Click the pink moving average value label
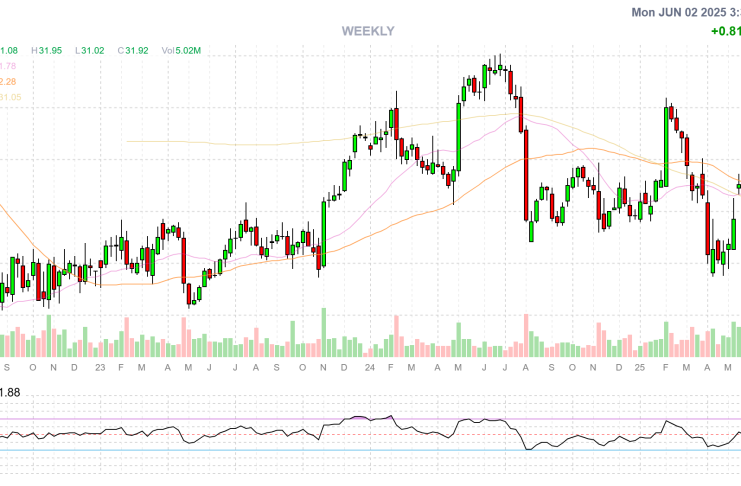Image resolution: width=741 pixels, height=486 pixels. [x=8, y=66]
